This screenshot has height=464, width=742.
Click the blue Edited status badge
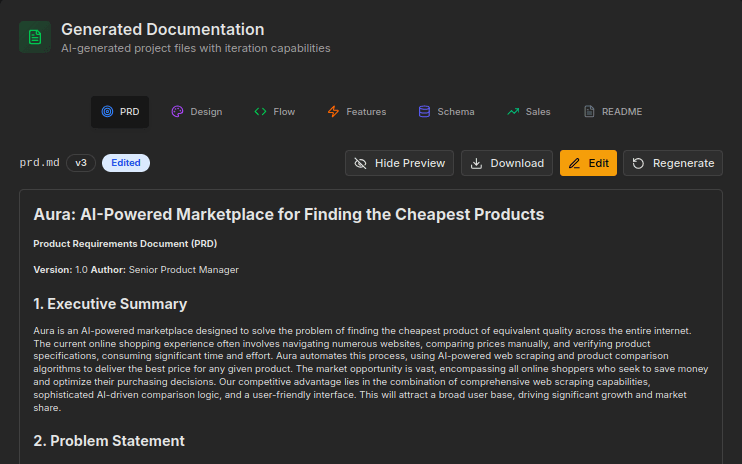pyautogui.click(x=126, y=163)
